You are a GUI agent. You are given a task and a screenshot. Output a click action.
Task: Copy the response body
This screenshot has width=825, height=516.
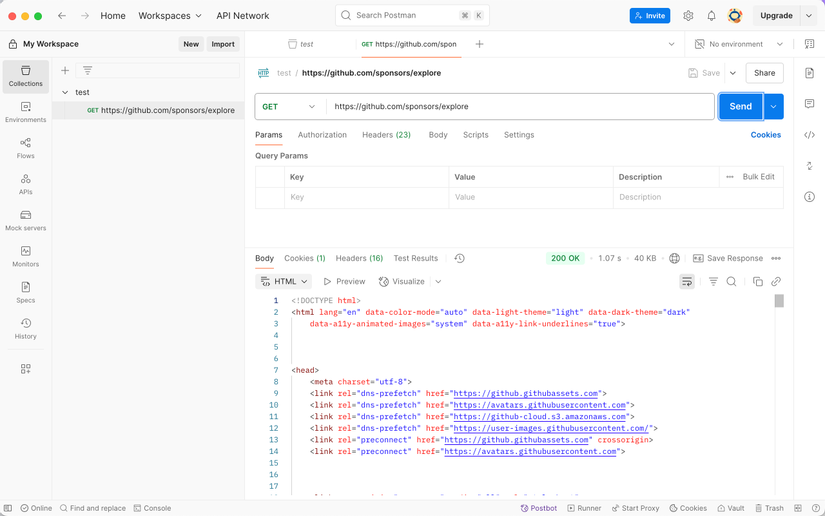tap(758, 281)
